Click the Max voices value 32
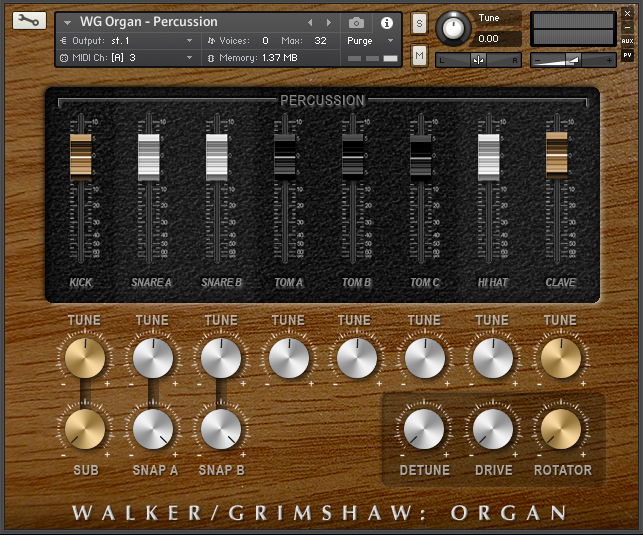Image resolution: width=643 pixels, height=535 pixels. pos(320,41)
